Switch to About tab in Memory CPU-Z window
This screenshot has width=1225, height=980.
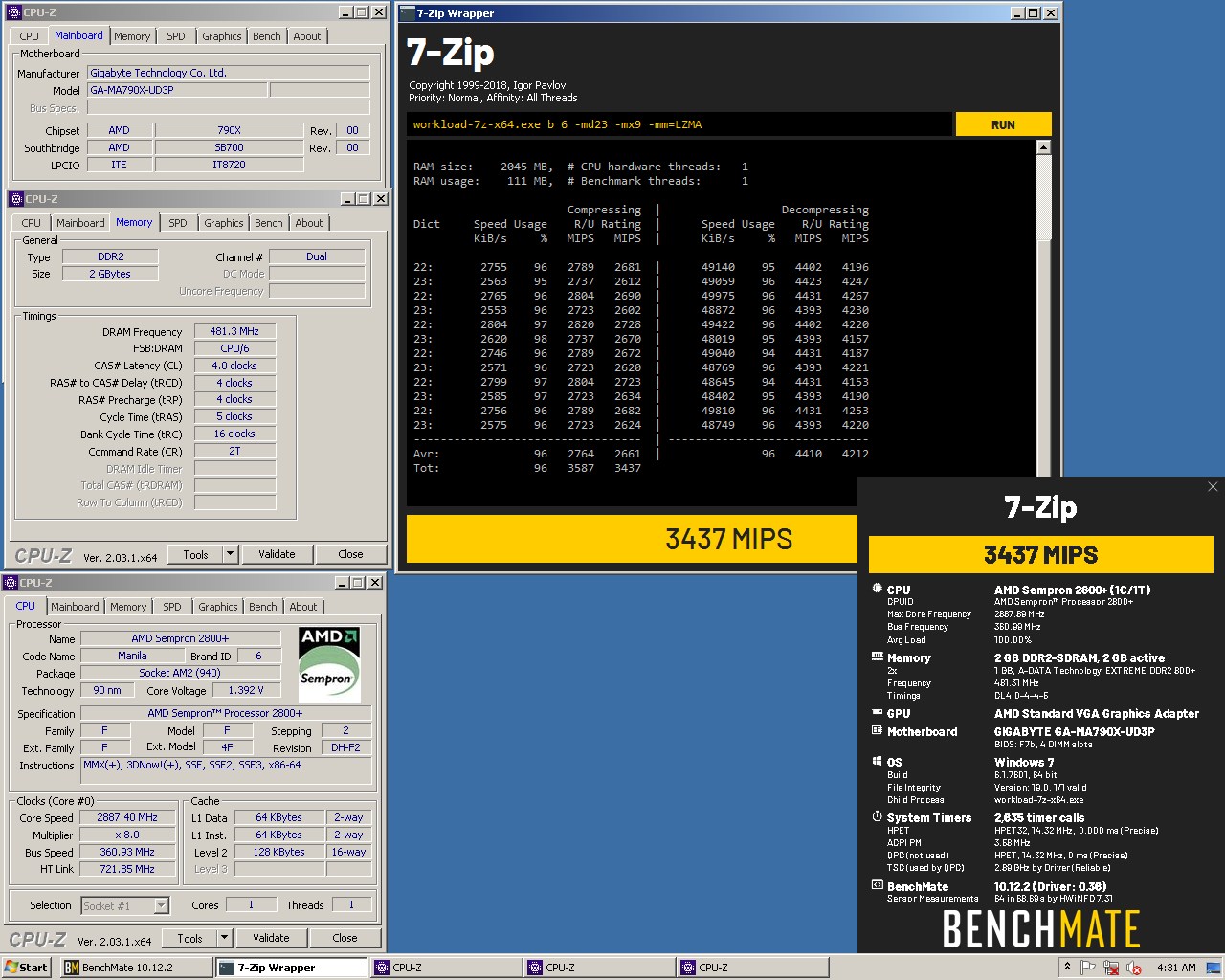[309, 223]
